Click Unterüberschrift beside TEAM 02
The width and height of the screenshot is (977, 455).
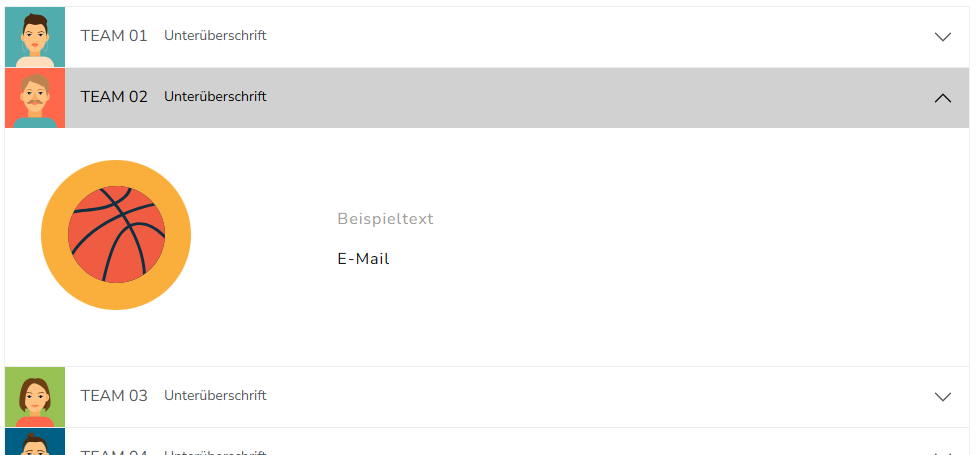click(215, 97)
